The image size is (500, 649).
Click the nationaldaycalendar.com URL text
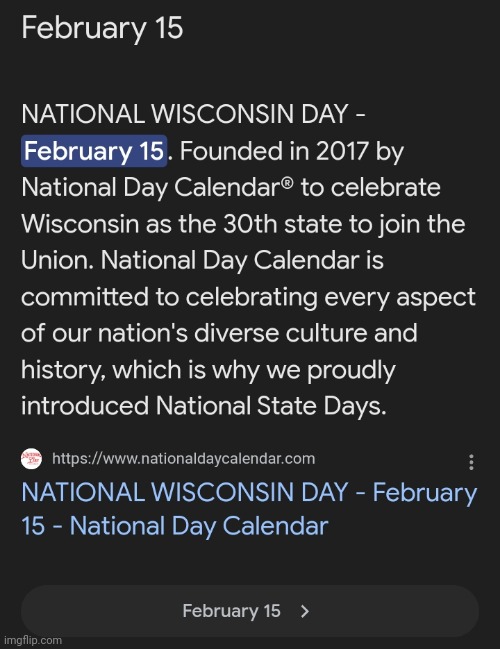point(183,459)
